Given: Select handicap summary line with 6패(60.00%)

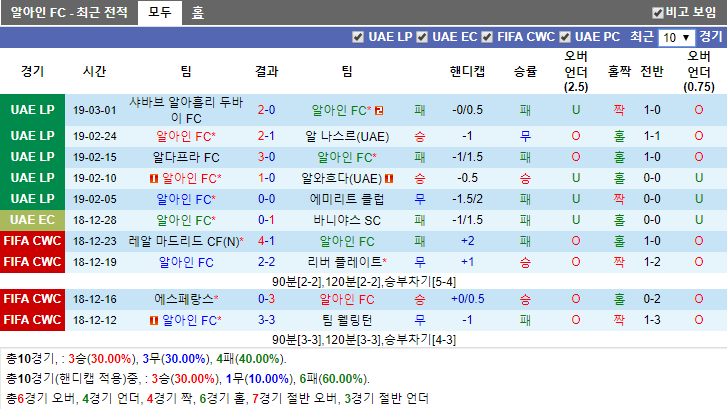Looking at the screenshot, I should click(x=188, y=379).
